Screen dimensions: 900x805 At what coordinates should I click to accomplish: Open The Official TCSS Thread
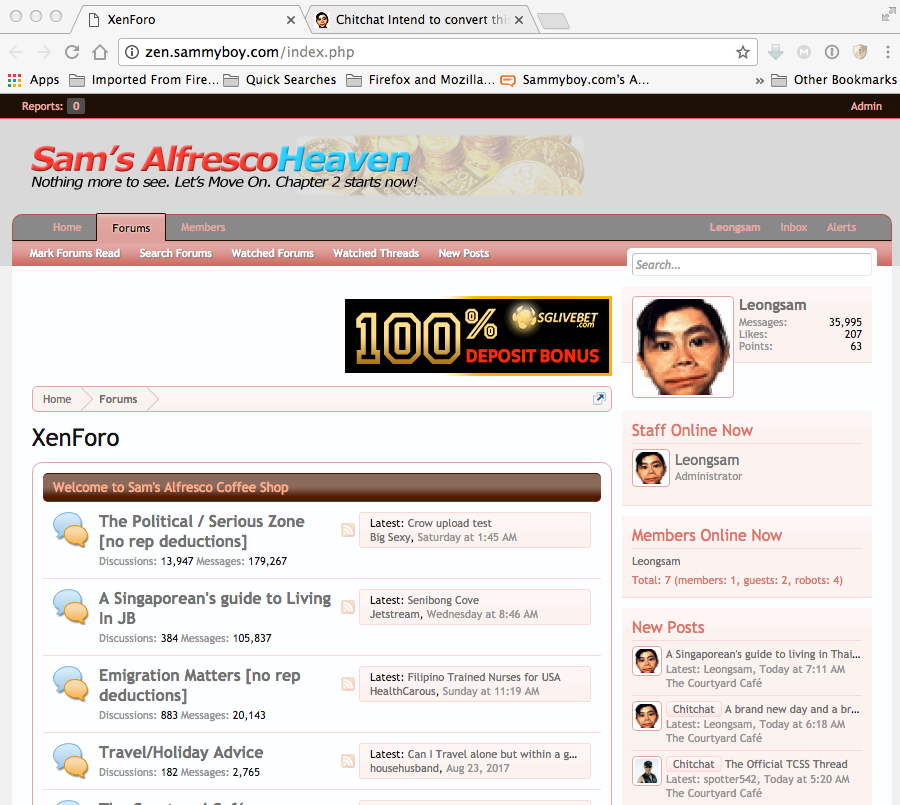pos(786,764)
